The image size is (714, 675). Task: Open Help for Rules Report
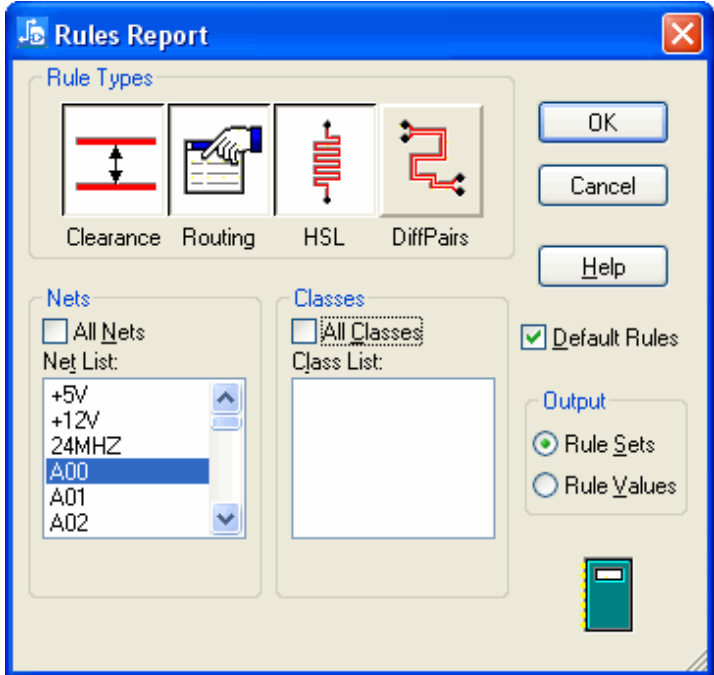tap(602, 267)
